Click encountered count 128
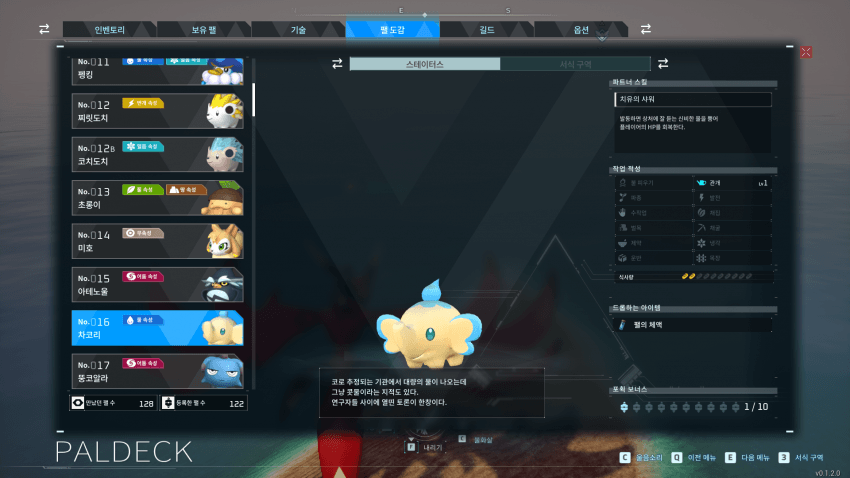This screenshot has width=850, height=478. (146, 404)
